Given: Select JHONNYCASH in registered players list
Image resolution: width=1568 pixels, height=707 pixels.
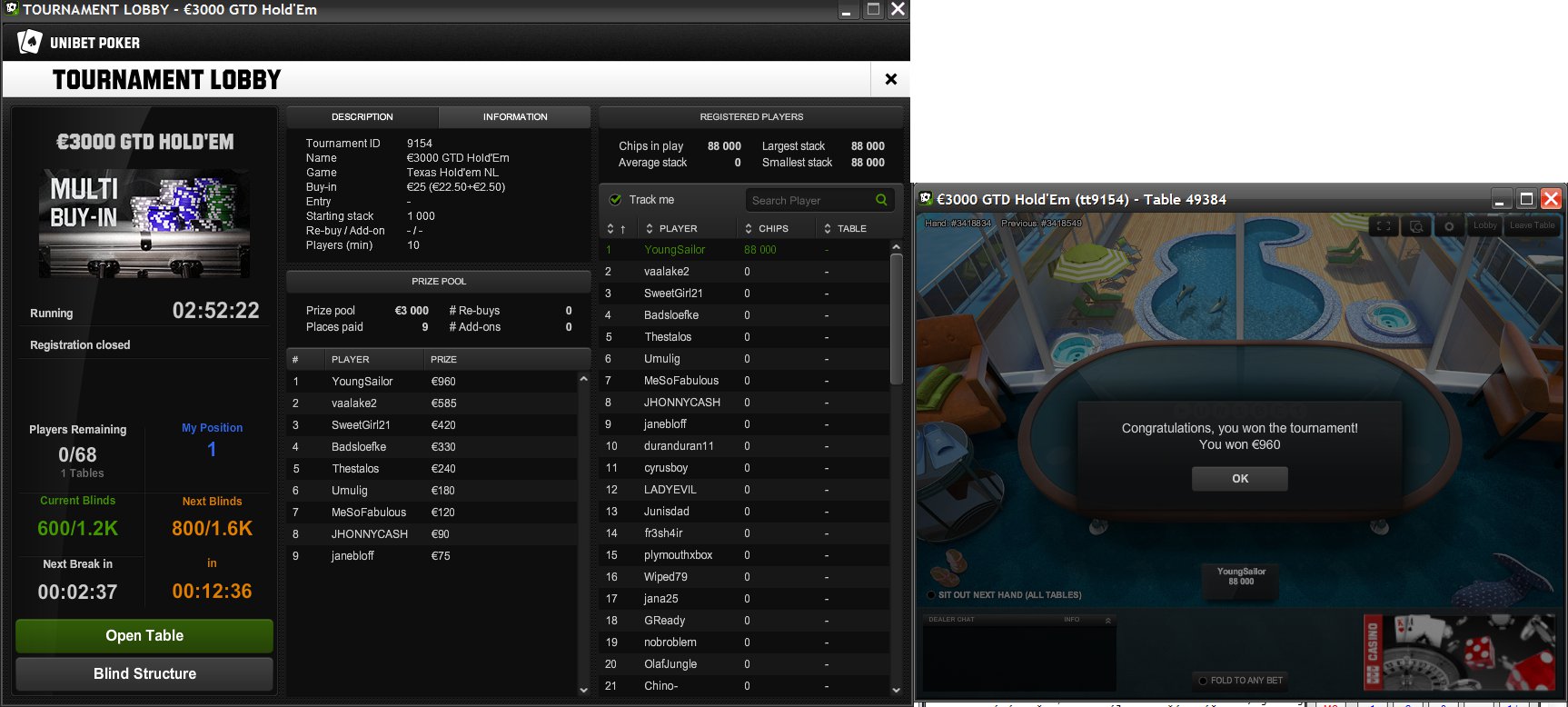Looking at the screenshot, I should pyautogui.click(x=745, y=403).
